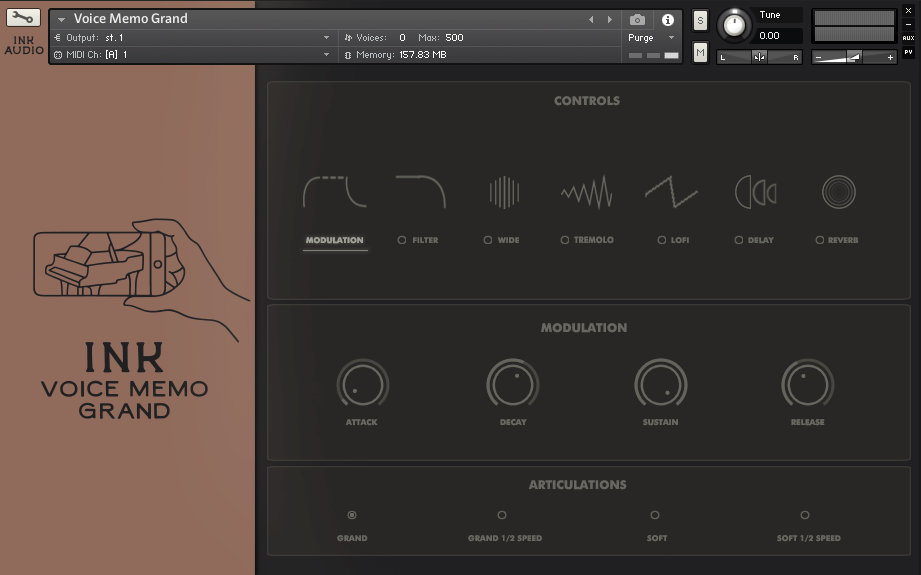Select the Soft articulation
Image resolution: width=921 pixels, height=575 pixels.
[655, 516]
